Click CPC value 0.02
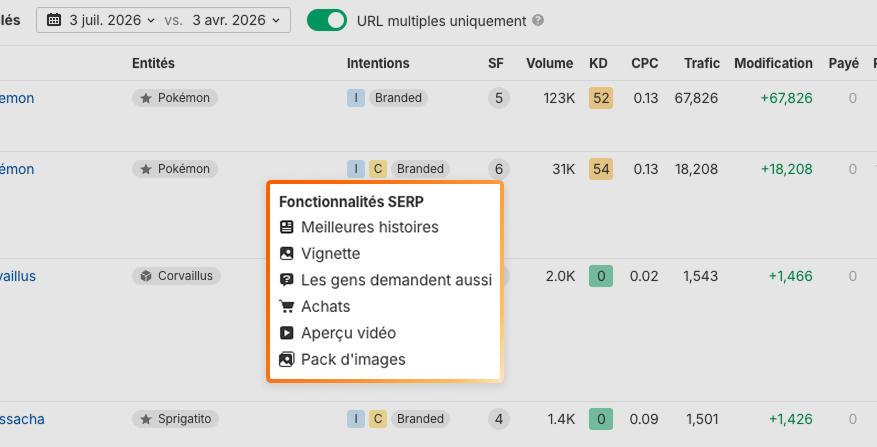The image size is (877, 447). 644,276
